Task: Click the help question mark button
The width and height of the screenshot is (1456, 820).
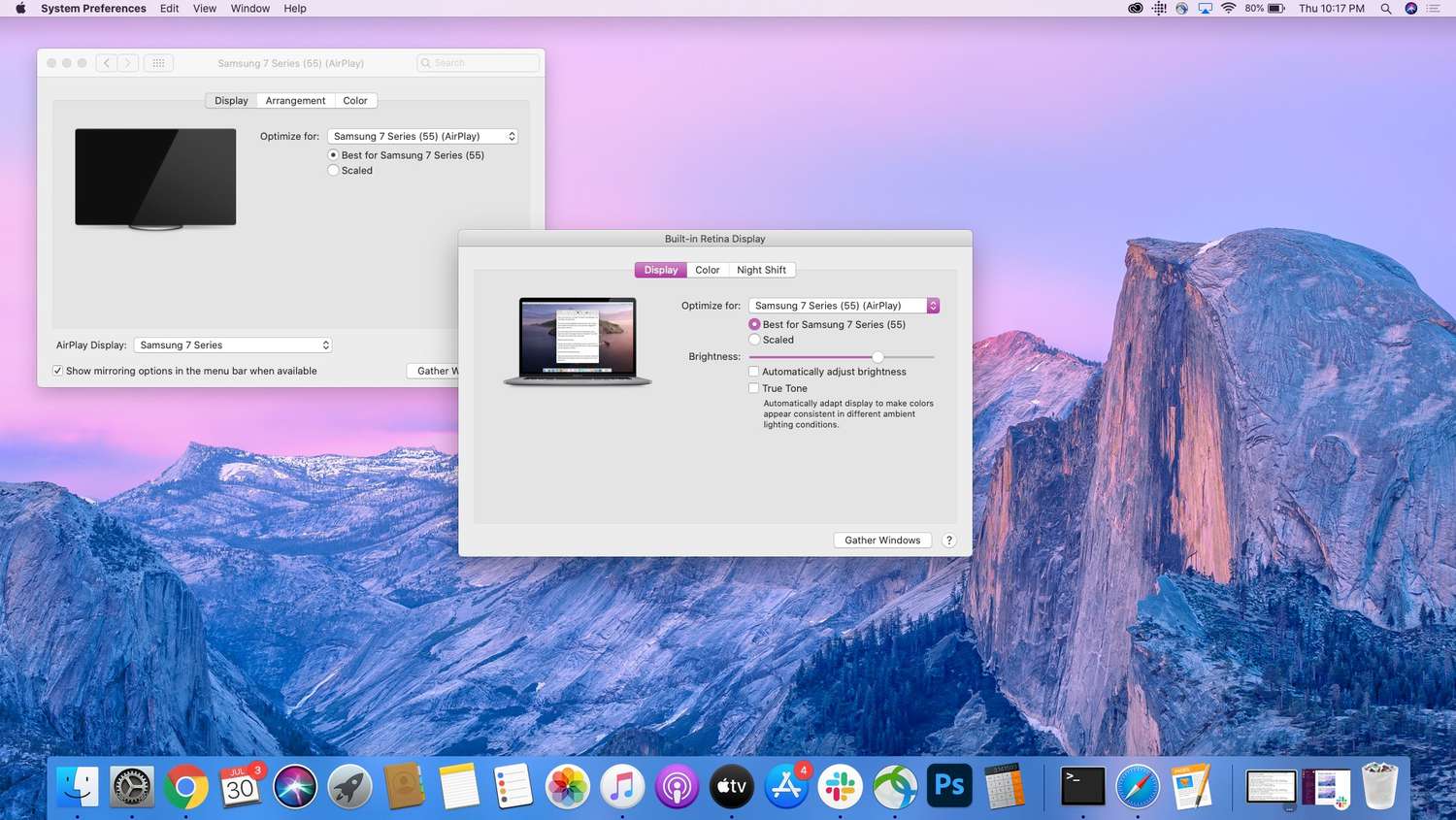Action: (x=949, y=541)
